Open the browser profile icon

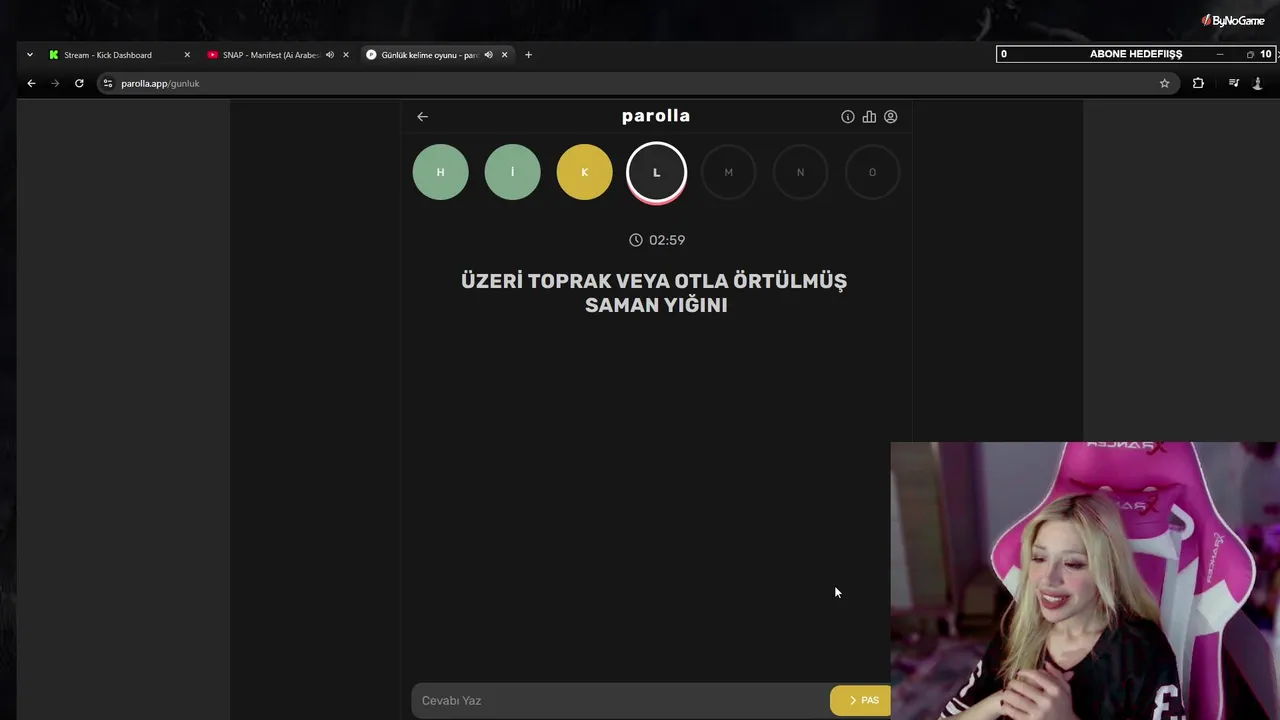click(1258, 83)
